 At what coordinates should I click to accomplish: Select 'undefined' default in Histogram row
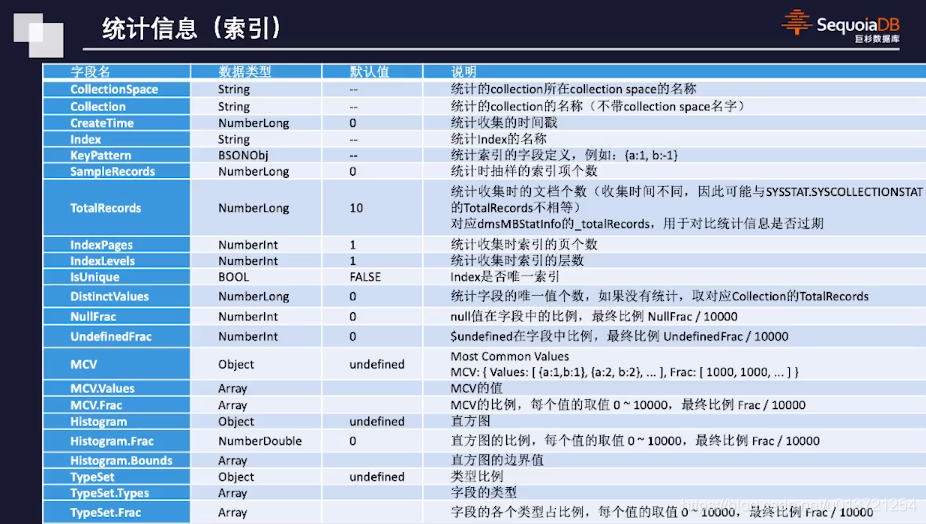(377, 422)
